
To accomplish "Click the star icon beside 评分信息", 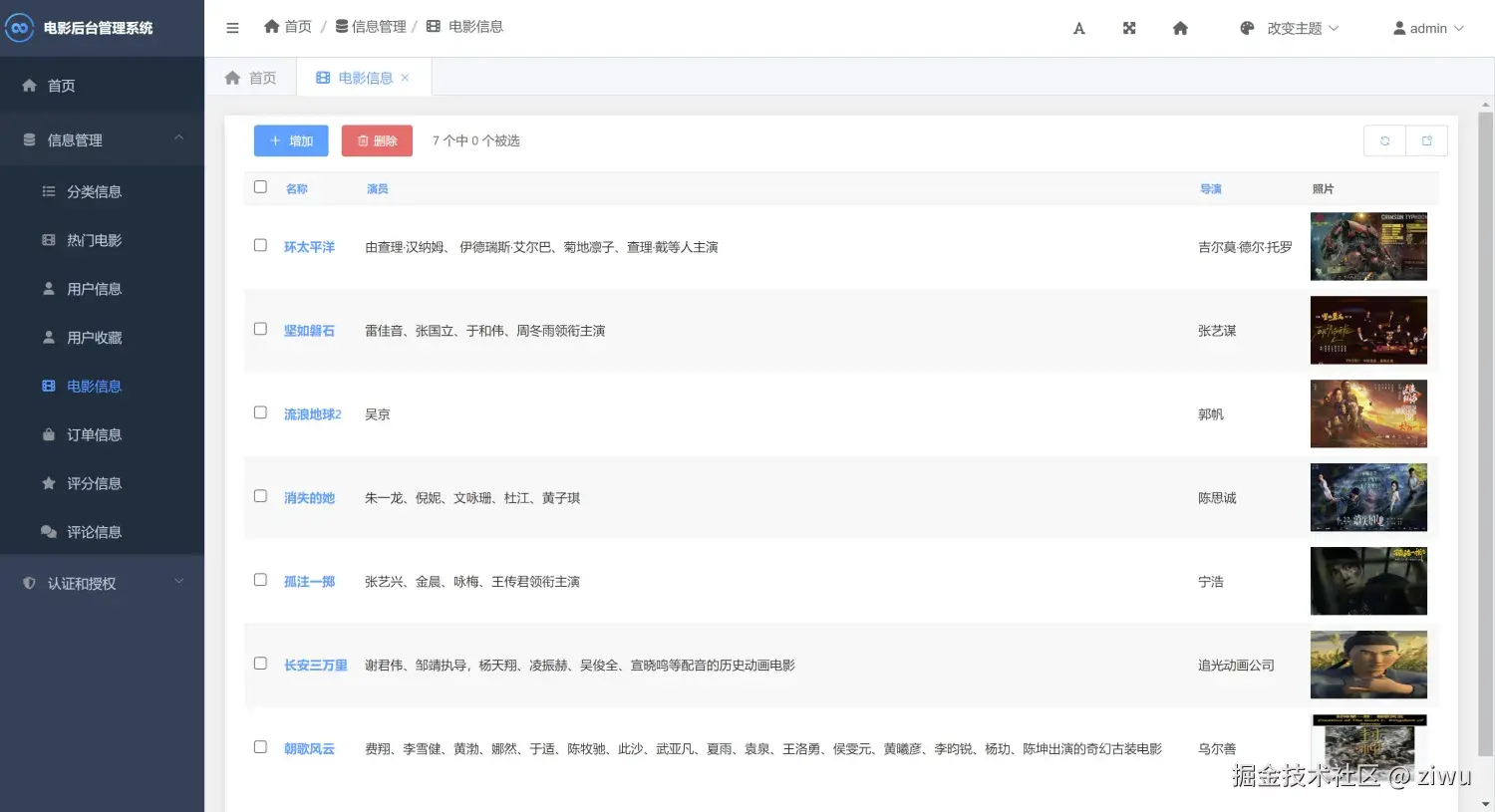I will 49,483.
